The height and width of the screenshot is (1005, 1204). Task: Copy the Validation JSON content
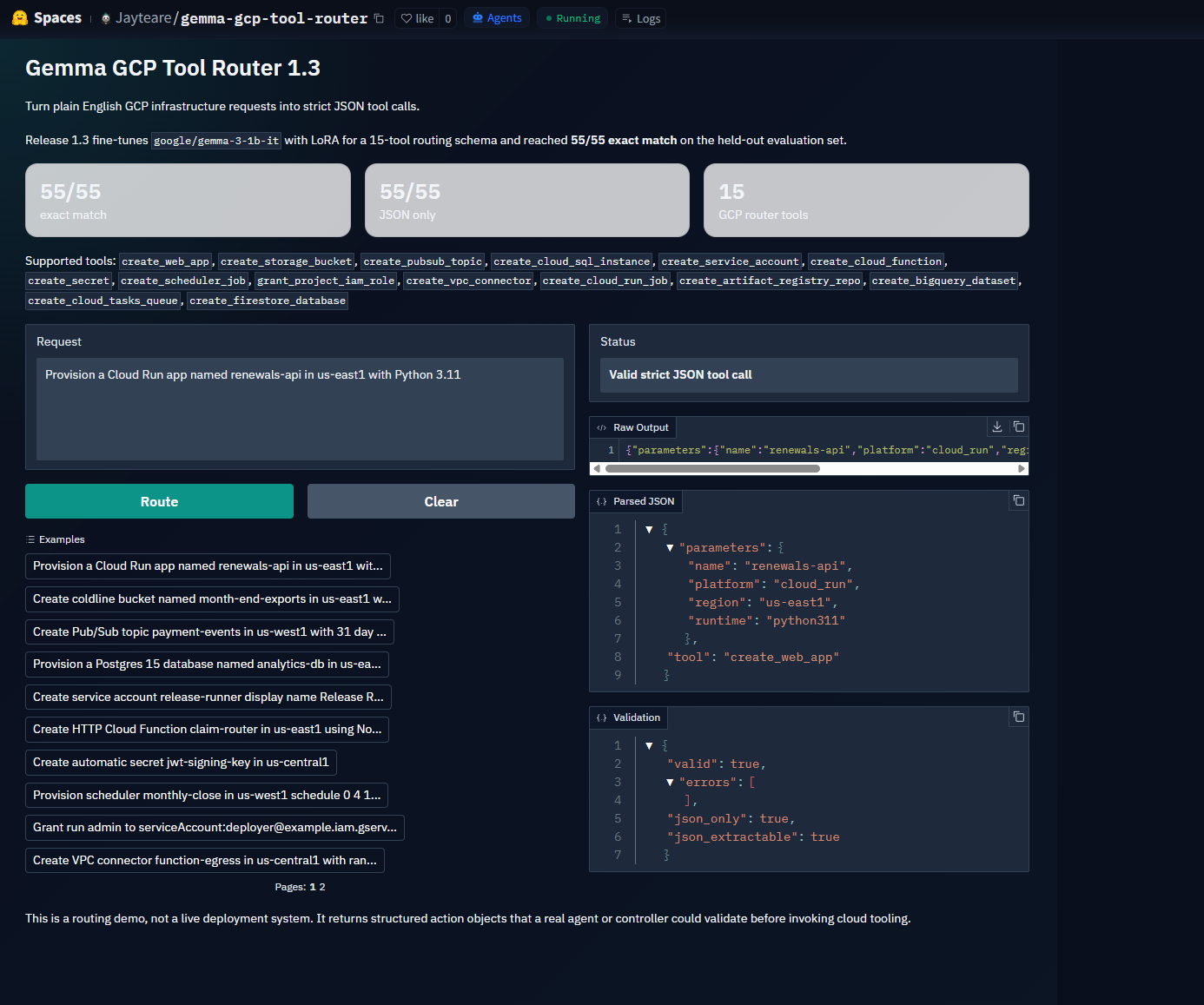click(x=1019, y=717)
